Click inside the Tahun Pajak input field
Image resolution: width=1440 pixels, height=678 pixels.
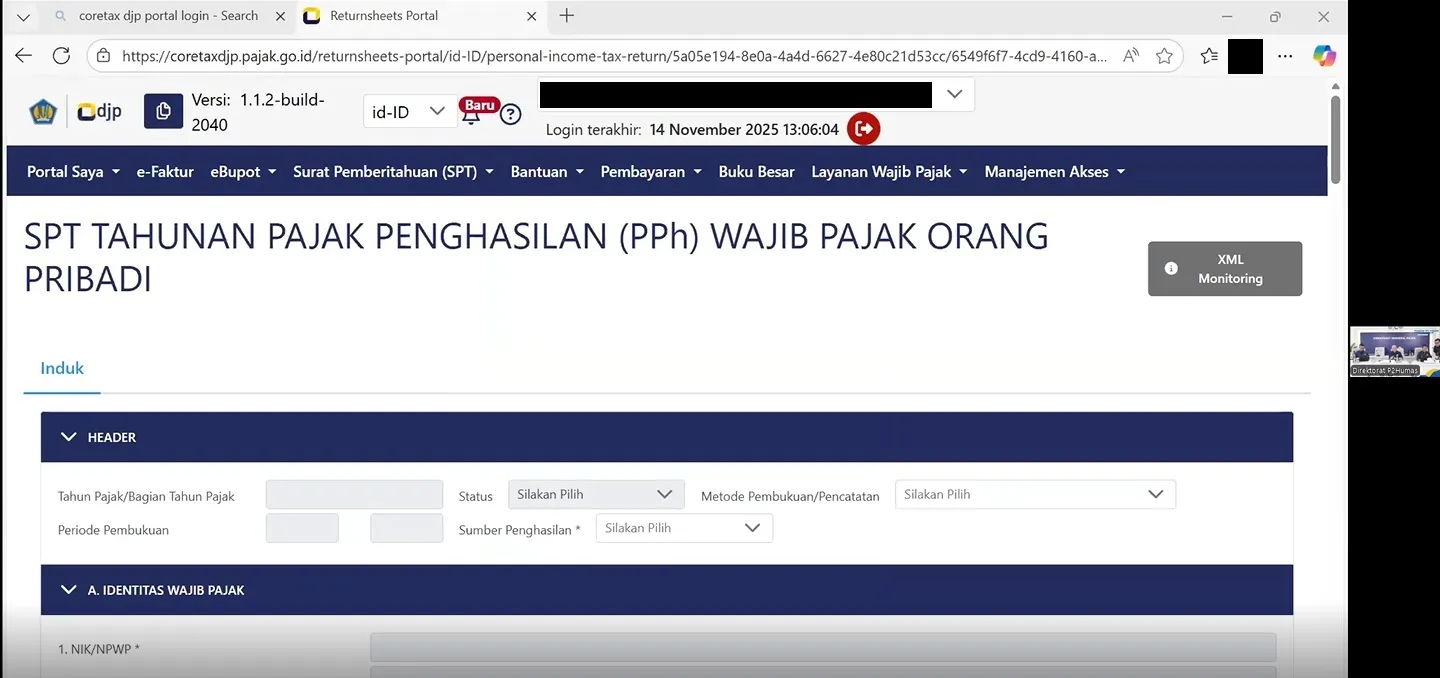point(354,494)
